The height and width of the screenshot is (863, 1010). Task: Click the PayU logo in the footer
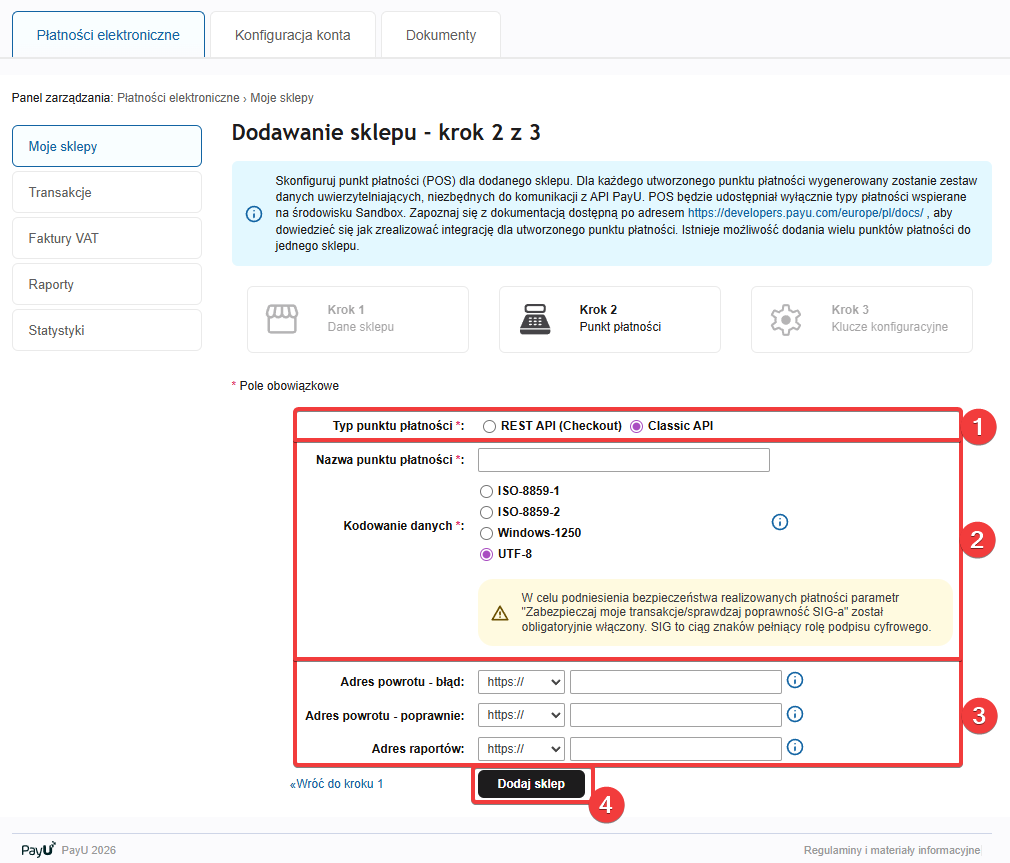click(38, 850)
